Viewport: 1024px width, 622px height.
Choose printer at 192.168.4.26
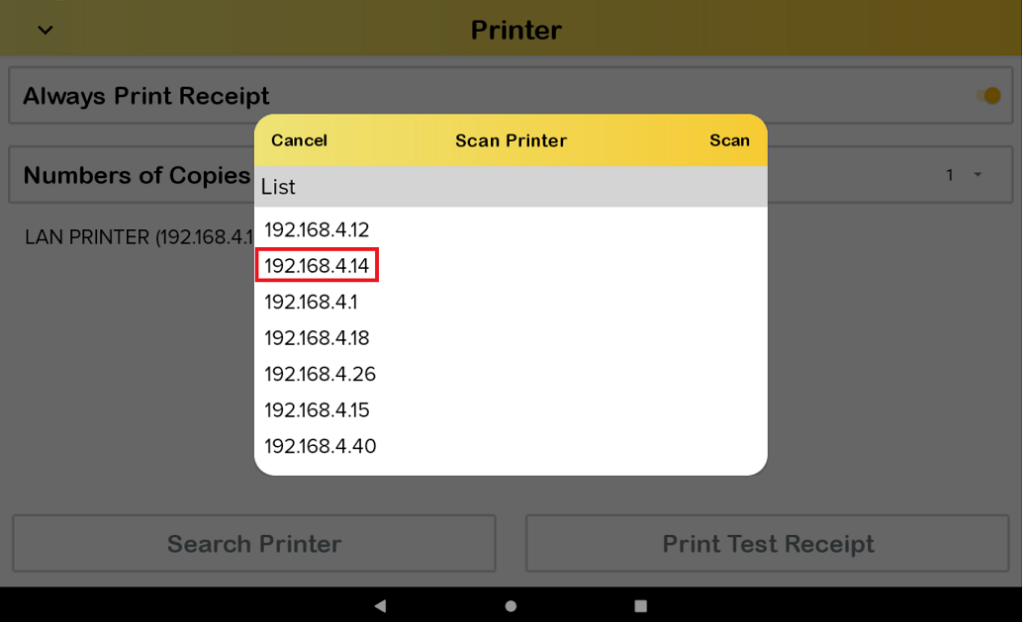320,373
